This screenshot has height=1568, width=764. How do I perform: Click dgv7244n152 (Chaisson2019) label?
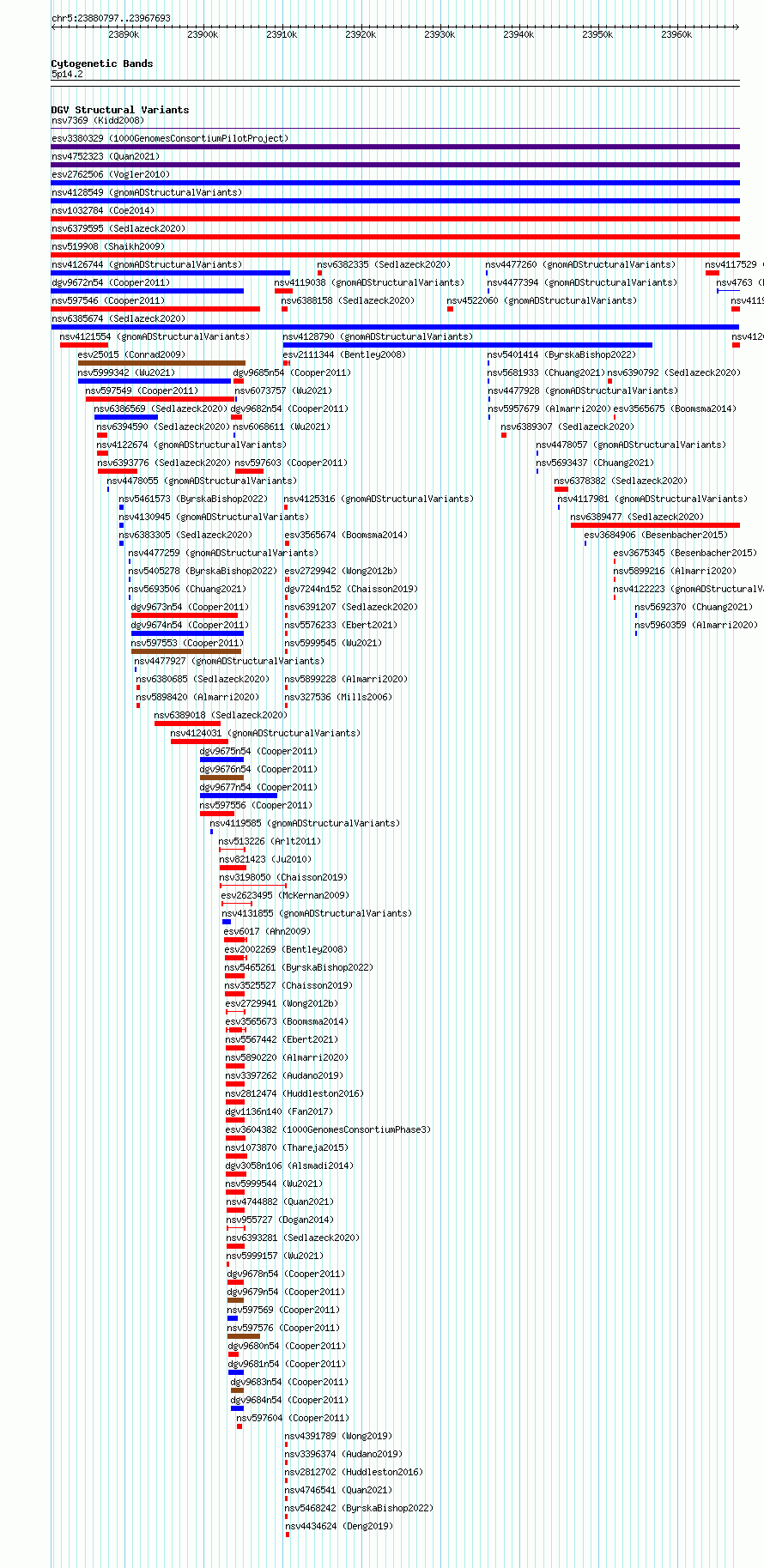[351, 589]
